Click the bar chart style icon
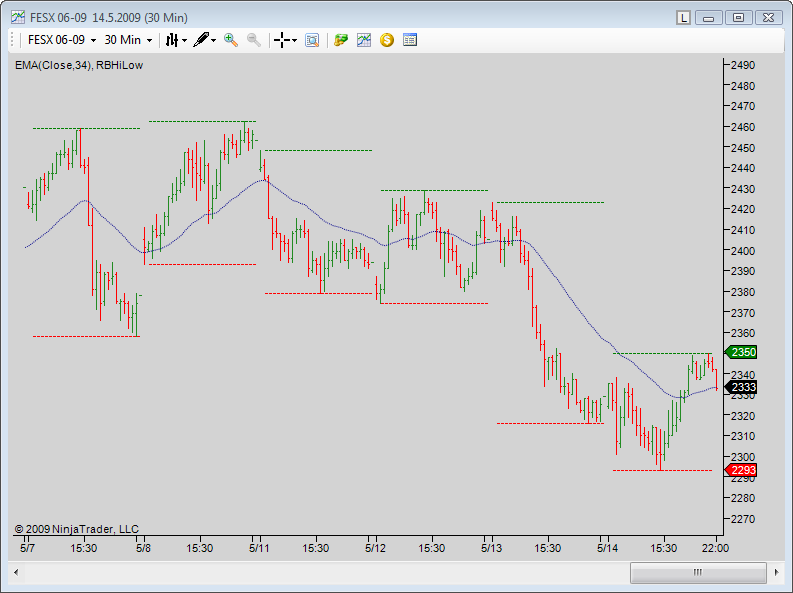 pyautogui.click(x=172, y=40)
